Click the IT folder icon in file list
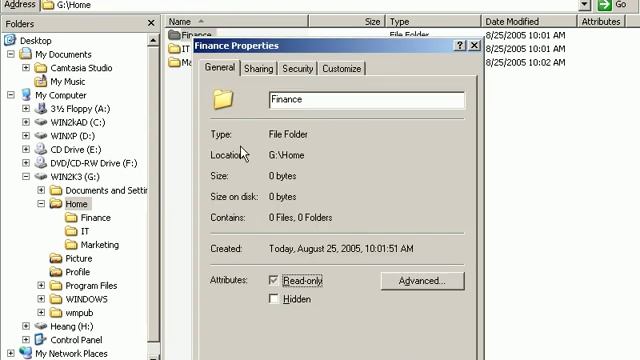Viewport: 640px width, 360px height. [x=174, y=49]
